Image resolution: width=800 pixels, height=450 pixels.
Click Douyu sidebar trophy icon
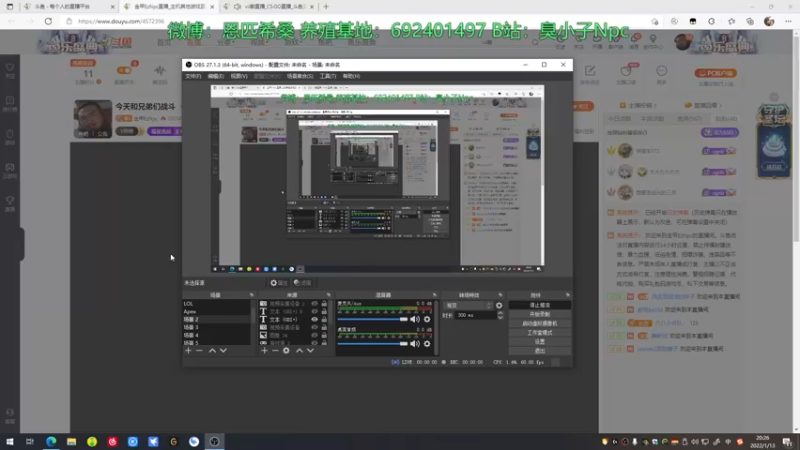(x=10, y=203)
